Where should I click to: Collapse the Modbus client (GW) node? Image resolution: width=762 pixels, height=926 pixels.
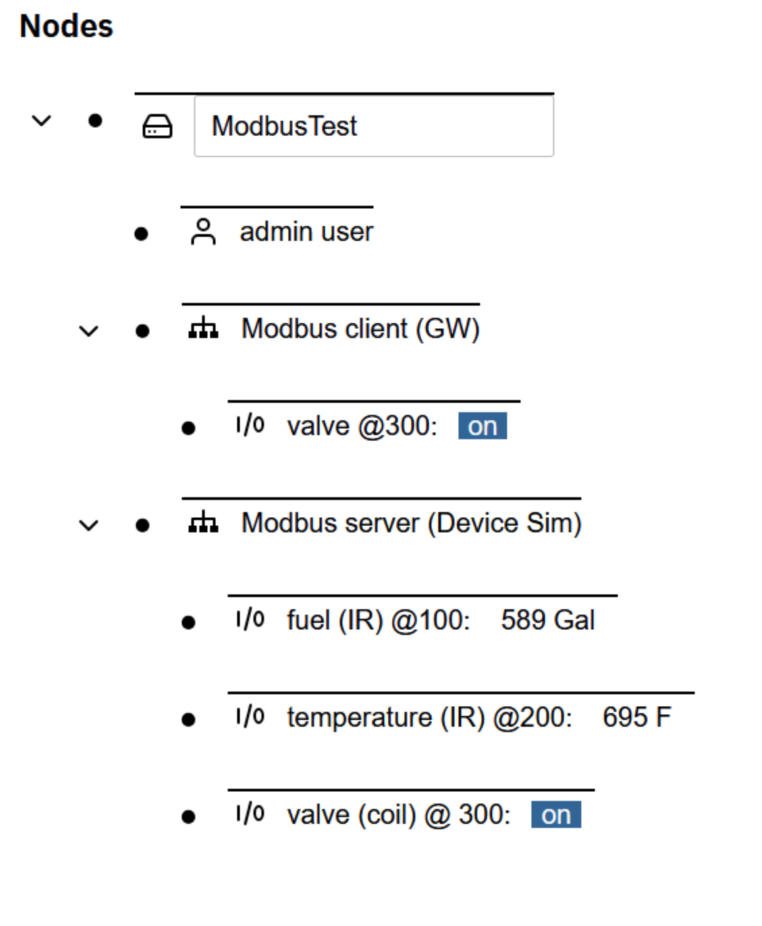[x=89, y=330]
